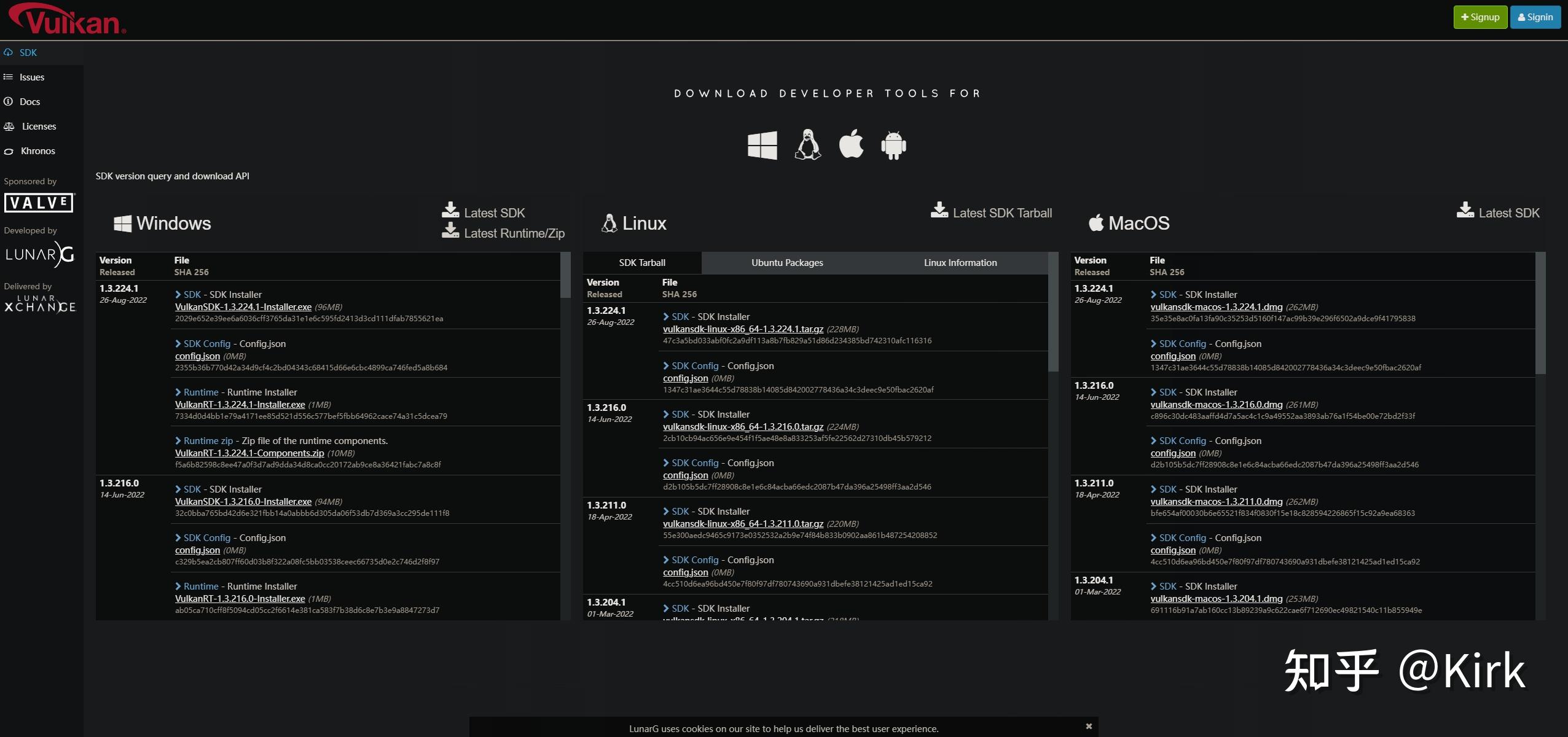Expand Windows 1.3.216.0 SDK Installer entry
This screenshot has height=737, width=1568.
[x=188, y=489]
